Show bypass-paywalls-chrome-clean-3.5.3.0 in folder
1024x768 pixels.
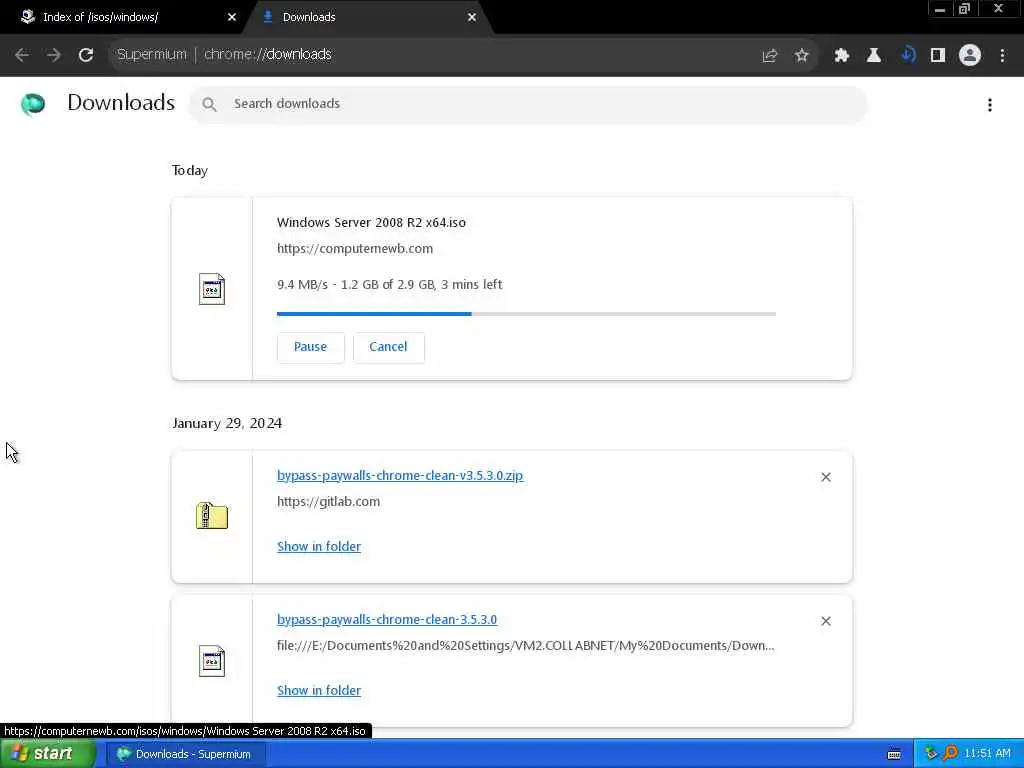click(319, 690)
